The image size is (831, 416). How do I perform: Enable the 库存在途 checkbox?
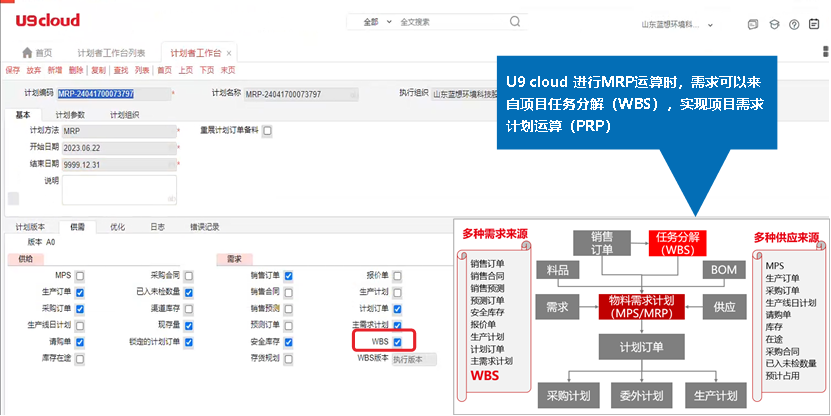click(79, 359)
